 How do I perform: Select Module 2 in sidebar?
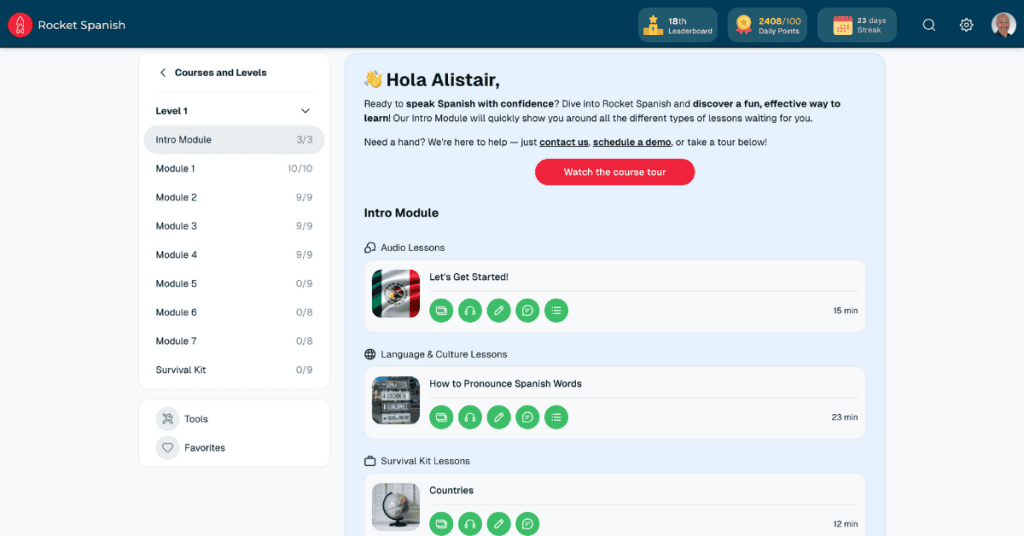pyautogui.click(x=234, y=197)
